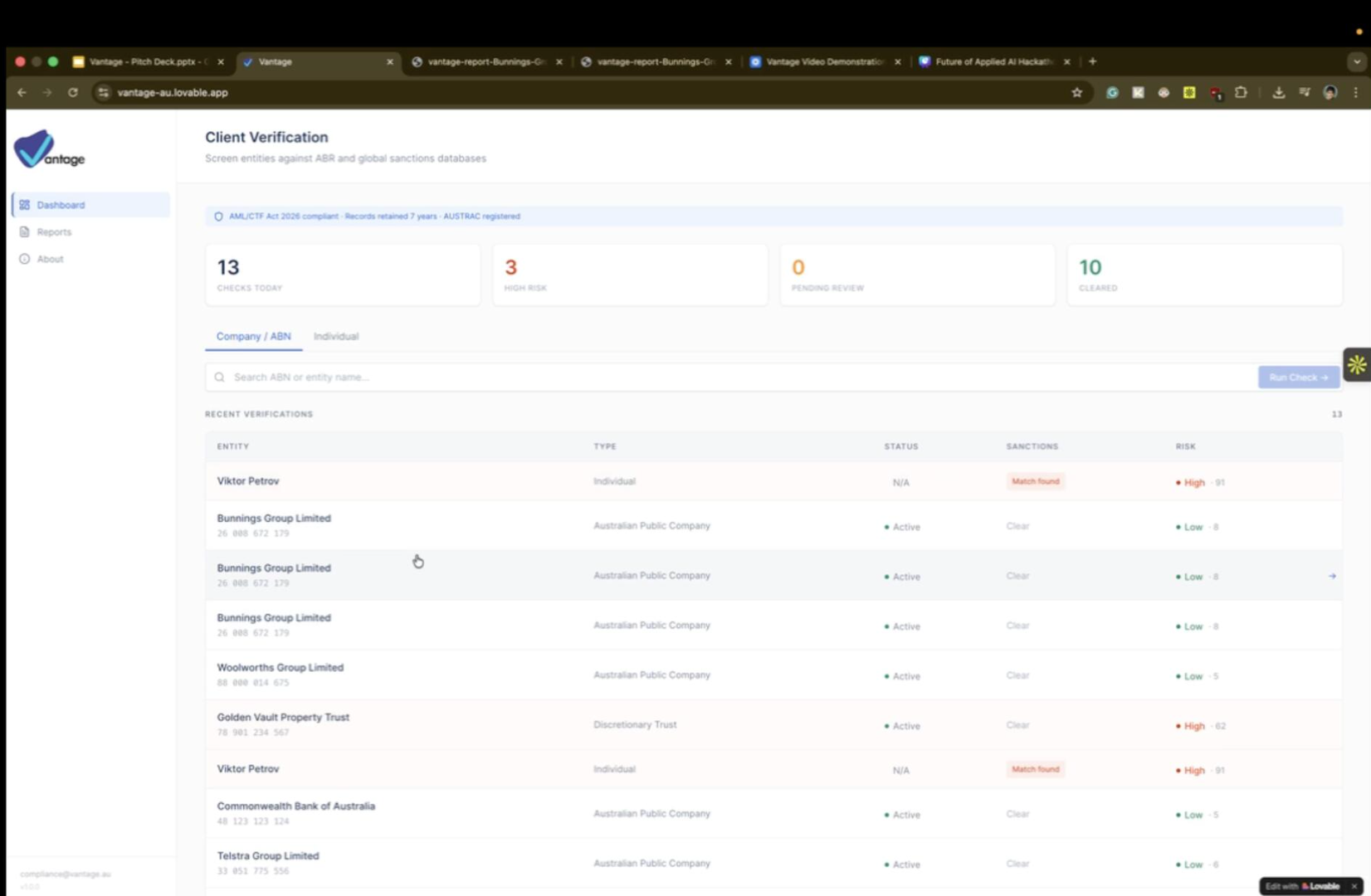Screen dimensions: 1371x896
Task: Click the address bar URL vantage-au.lovable.app
Action: point(173,93)
